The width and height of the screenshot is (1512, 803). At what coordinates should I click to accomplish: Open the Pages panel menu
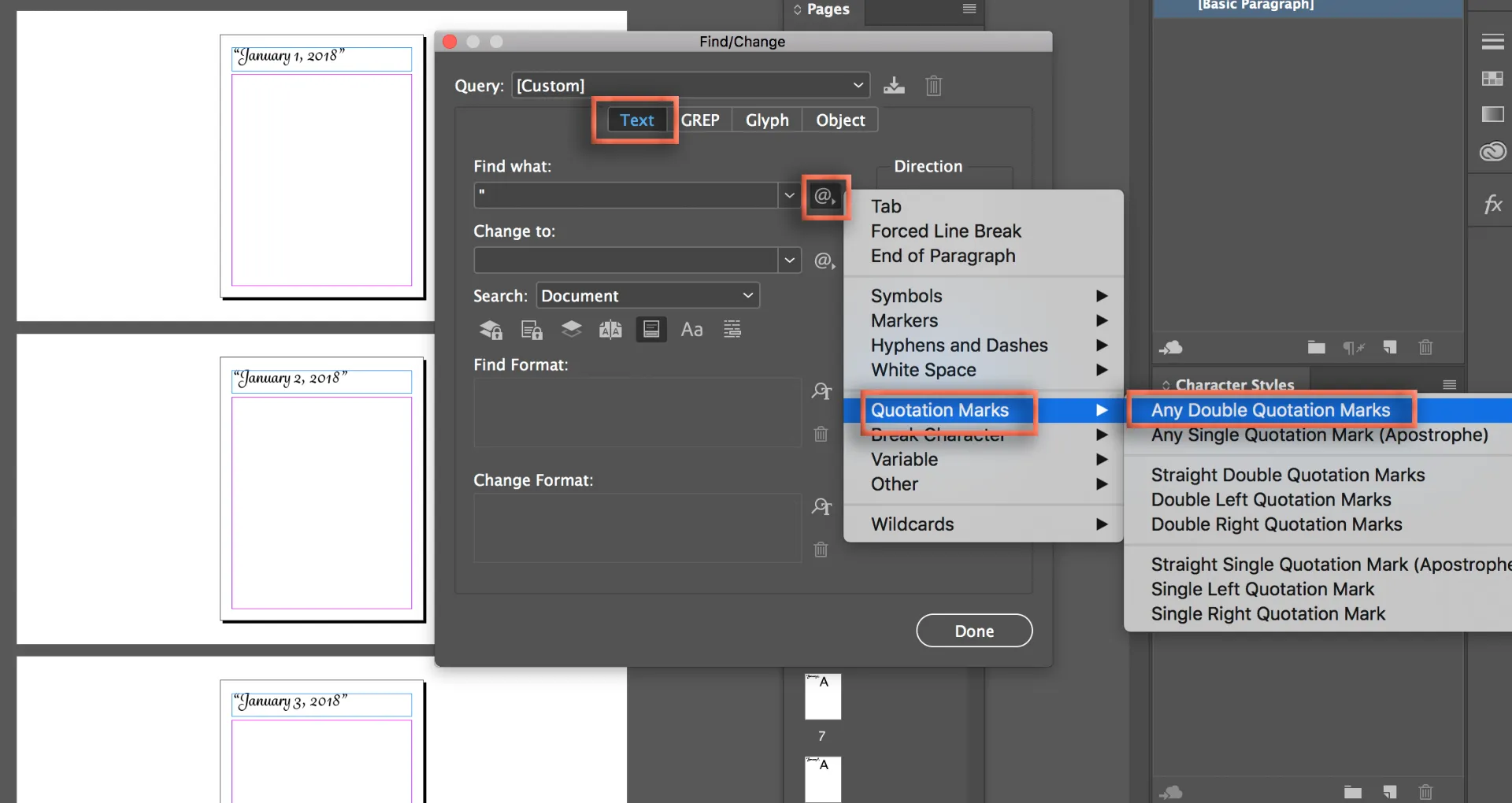click(969, 9)
